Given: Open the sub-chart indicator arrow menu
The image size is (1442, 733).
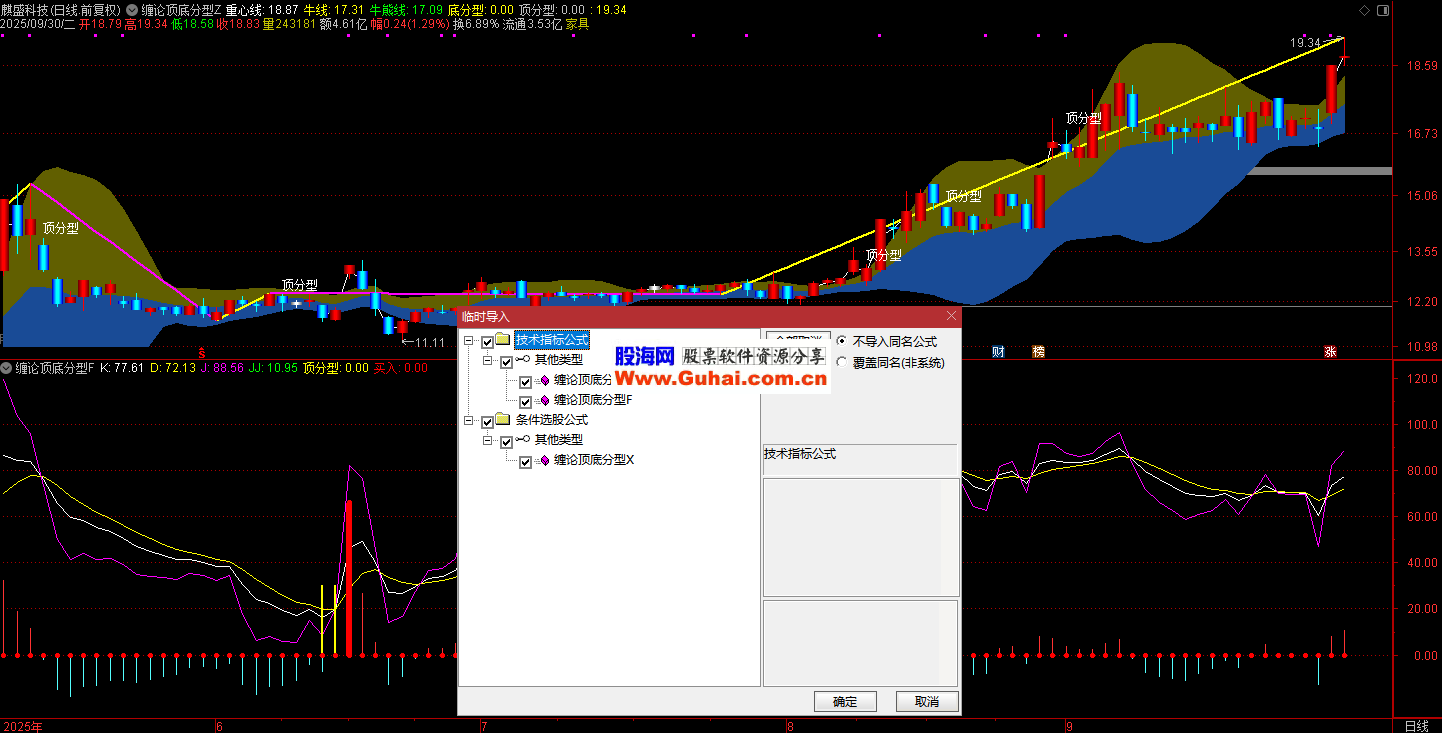Looking at the screenshot, I should click(6, 368).
